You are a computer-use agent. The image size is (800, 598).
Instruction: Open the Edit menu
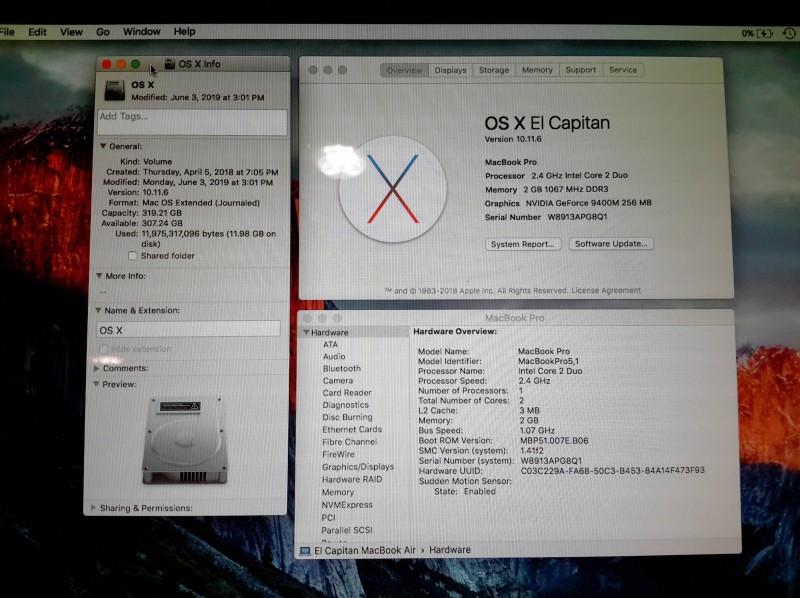(37, 32)
